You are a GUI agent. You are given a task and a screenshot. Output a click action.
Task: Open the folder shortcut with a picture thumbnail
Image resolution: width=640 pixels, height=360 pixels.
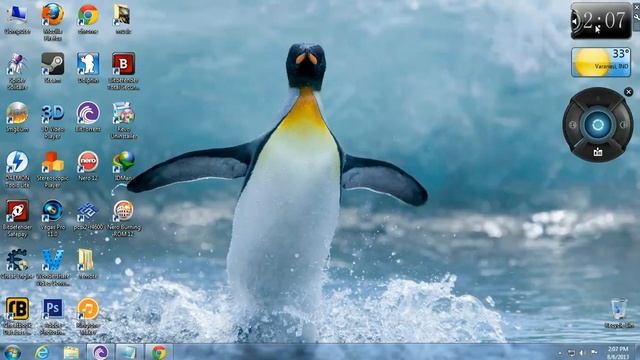[123, 19]
